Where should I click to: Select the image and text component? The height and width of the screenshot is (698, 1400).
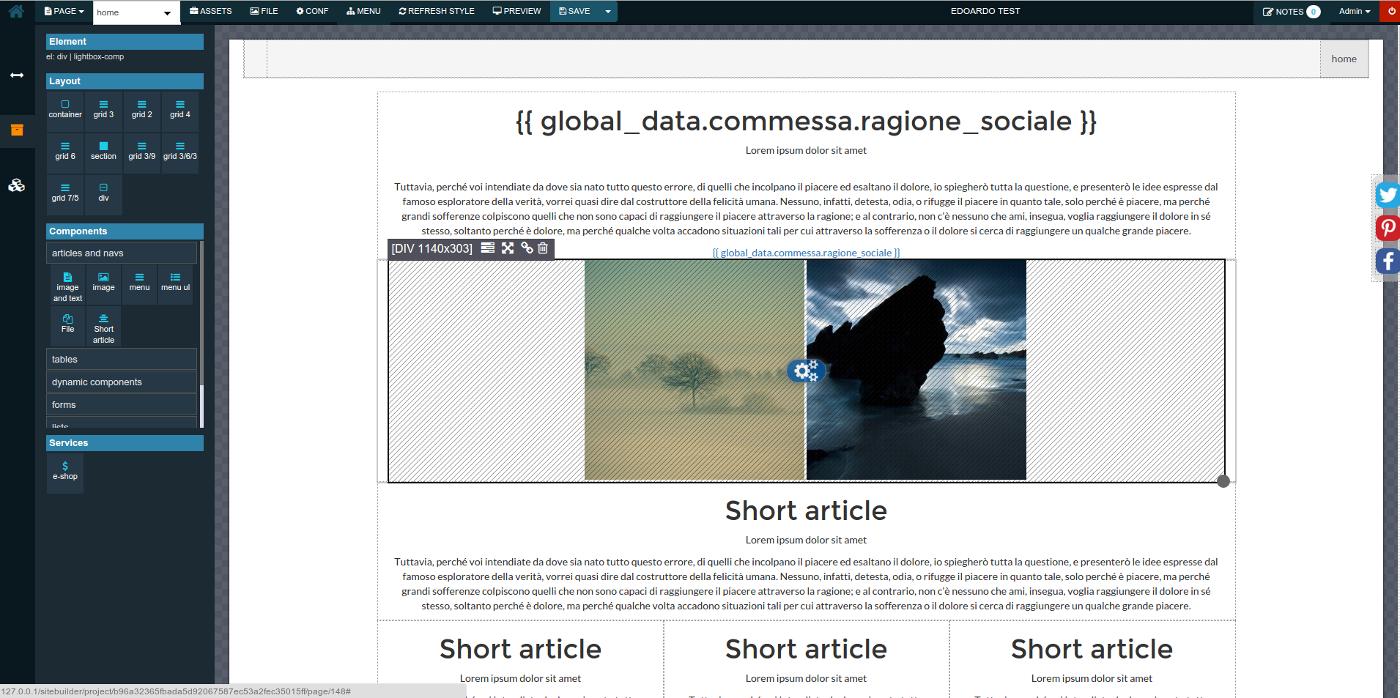coord(67,286)
